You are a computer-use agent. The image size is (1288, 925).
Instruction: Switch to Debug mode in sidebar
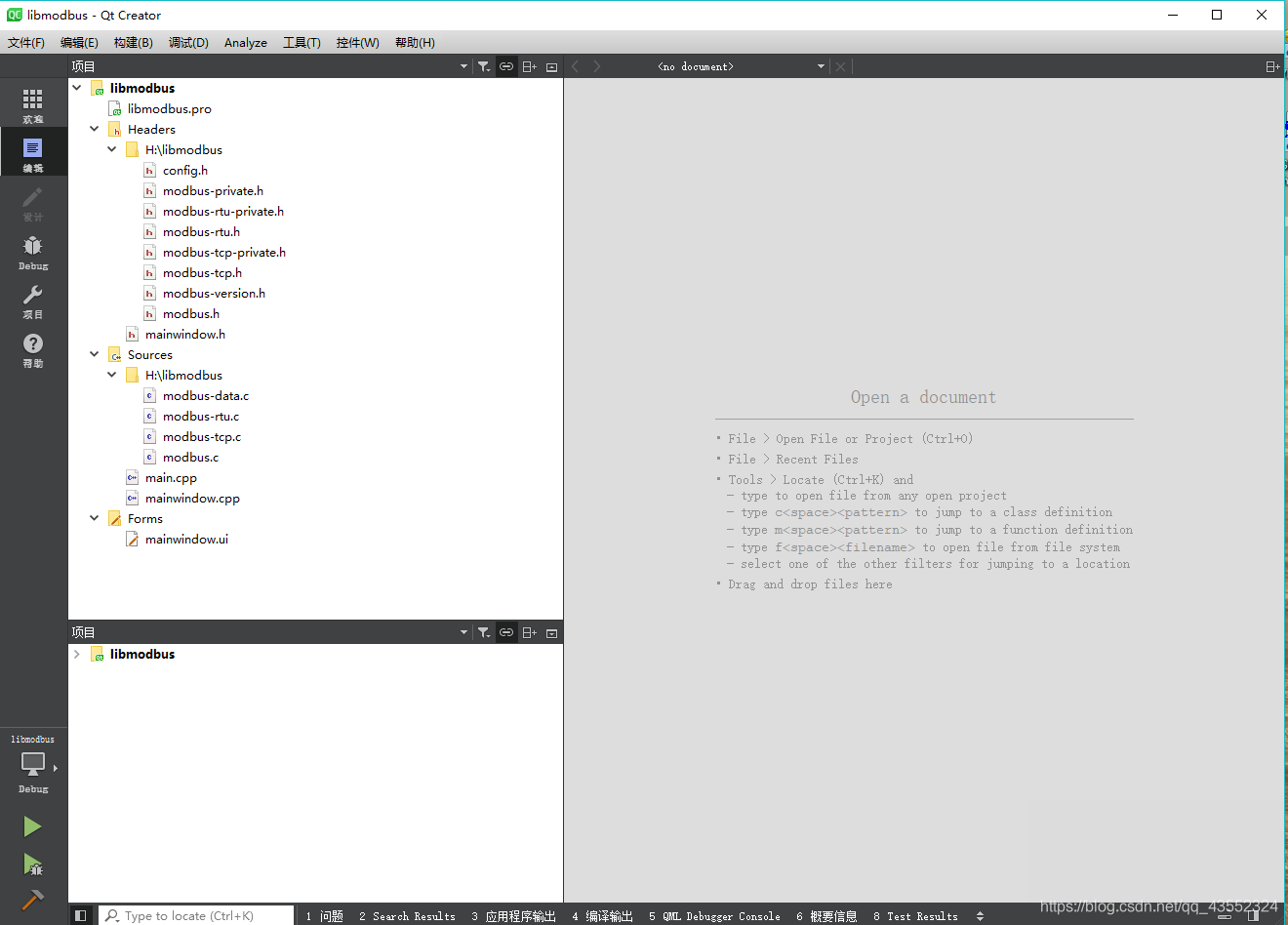pos(33,251)
